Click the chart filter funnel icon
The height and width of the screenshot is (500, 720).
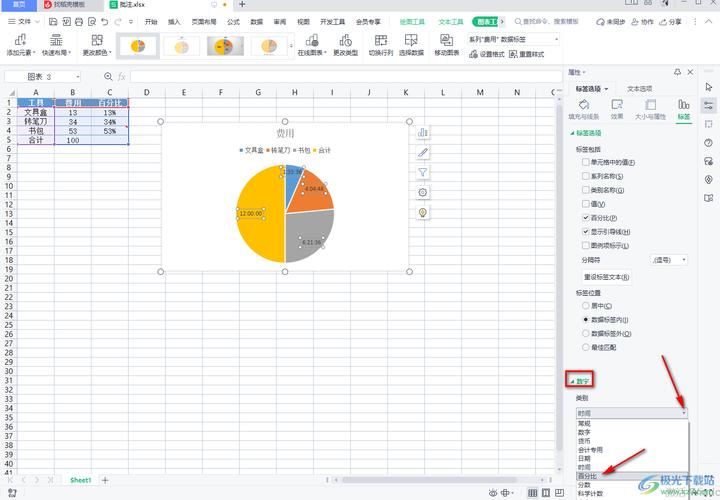pyautogui.click(x=422, y=173)
